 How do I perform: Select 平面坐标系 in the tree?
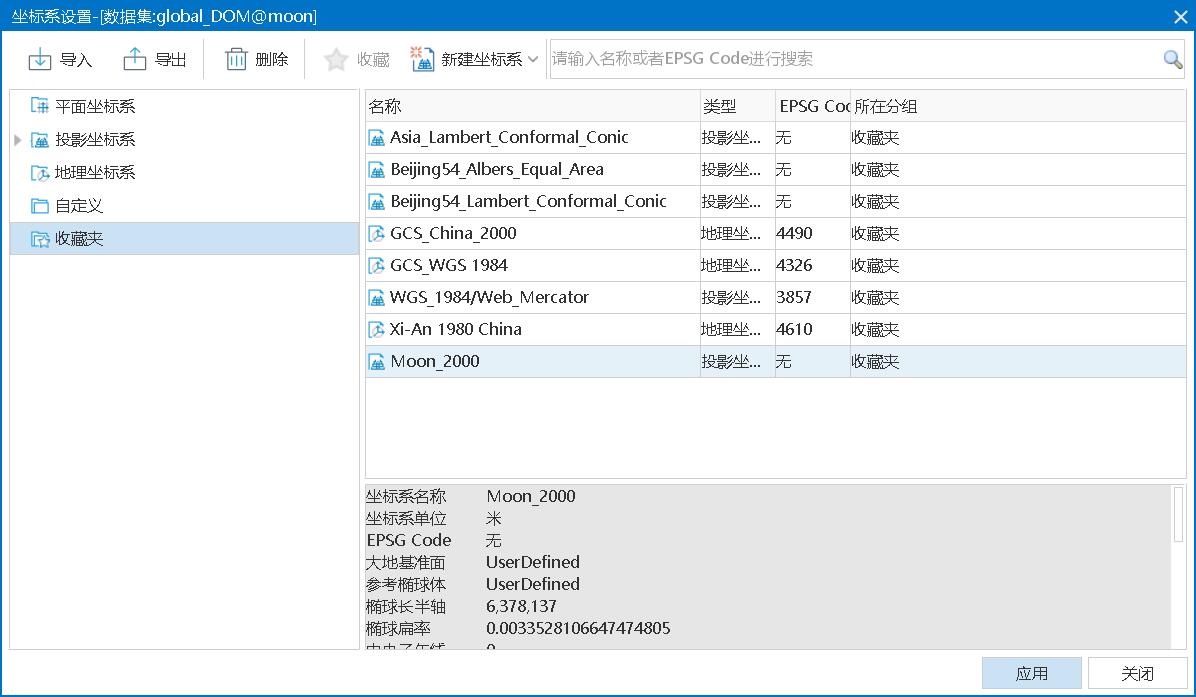tap(95, 107)
